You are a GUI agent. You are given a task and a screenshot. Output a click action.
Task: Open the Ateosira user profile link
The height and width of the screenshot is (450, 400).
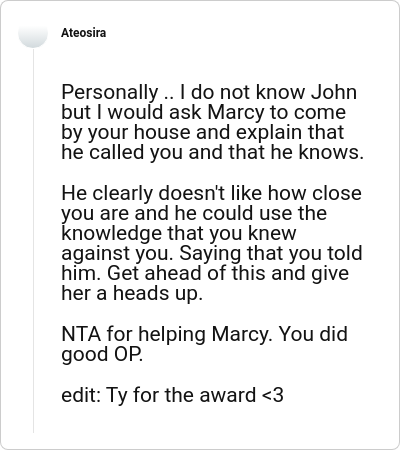84,33
